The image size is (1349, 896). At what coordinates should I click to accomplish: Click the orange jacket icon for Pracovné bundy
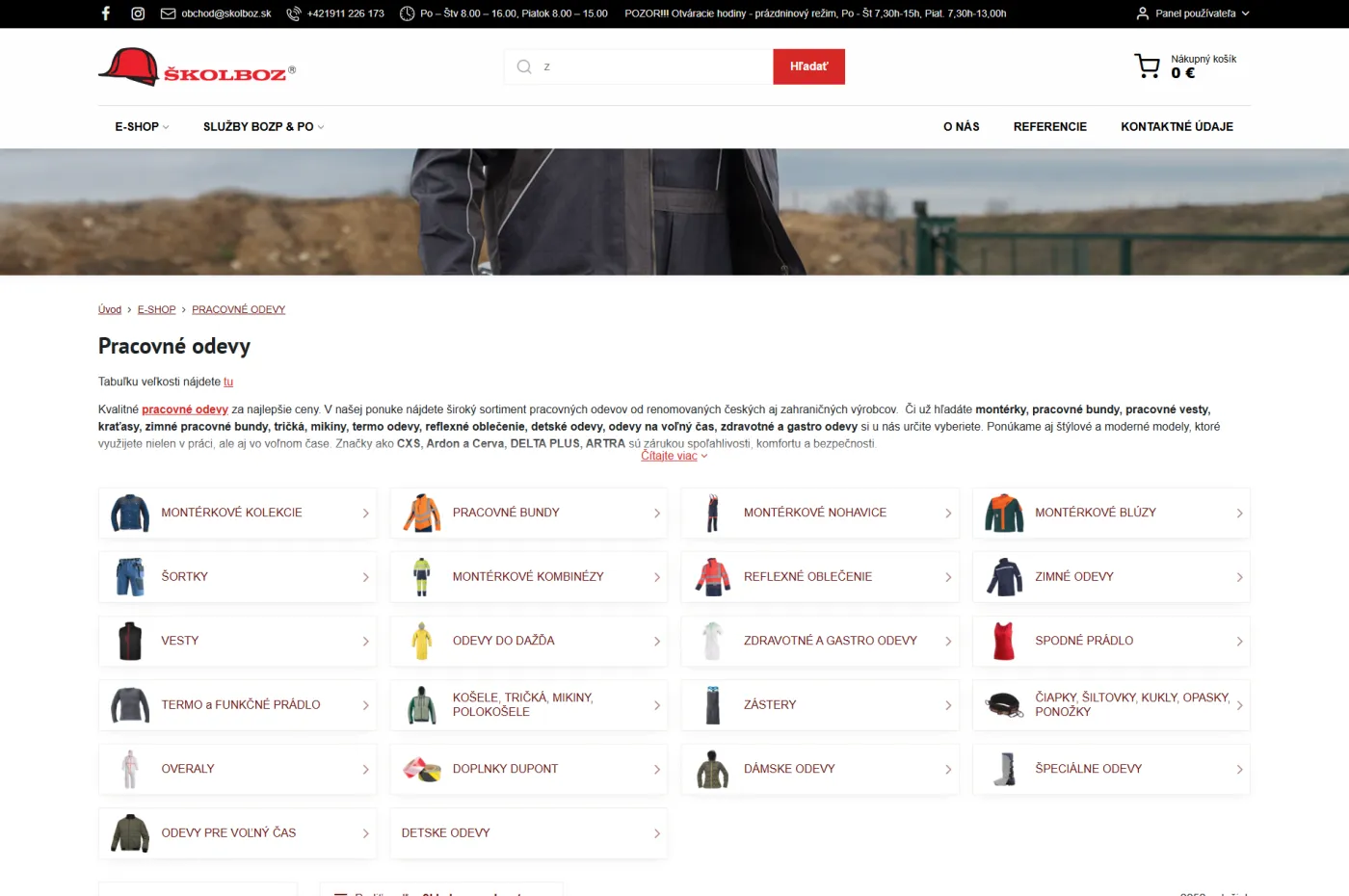point(421,513)
